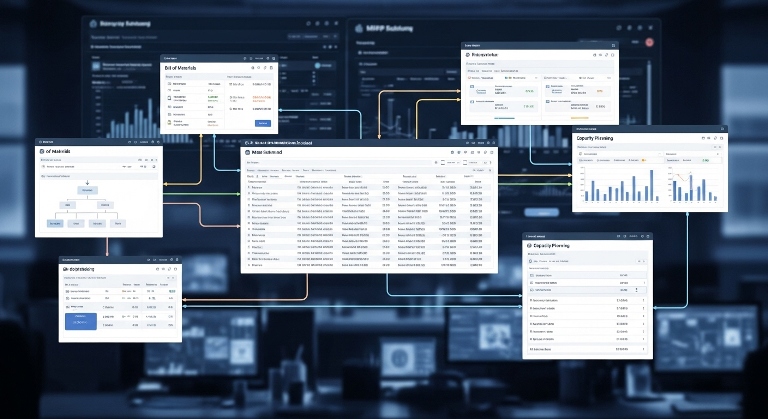This screenshot has width=768, height=419.
Task: Select the first tab in the central table window
Action: point(252,171)
